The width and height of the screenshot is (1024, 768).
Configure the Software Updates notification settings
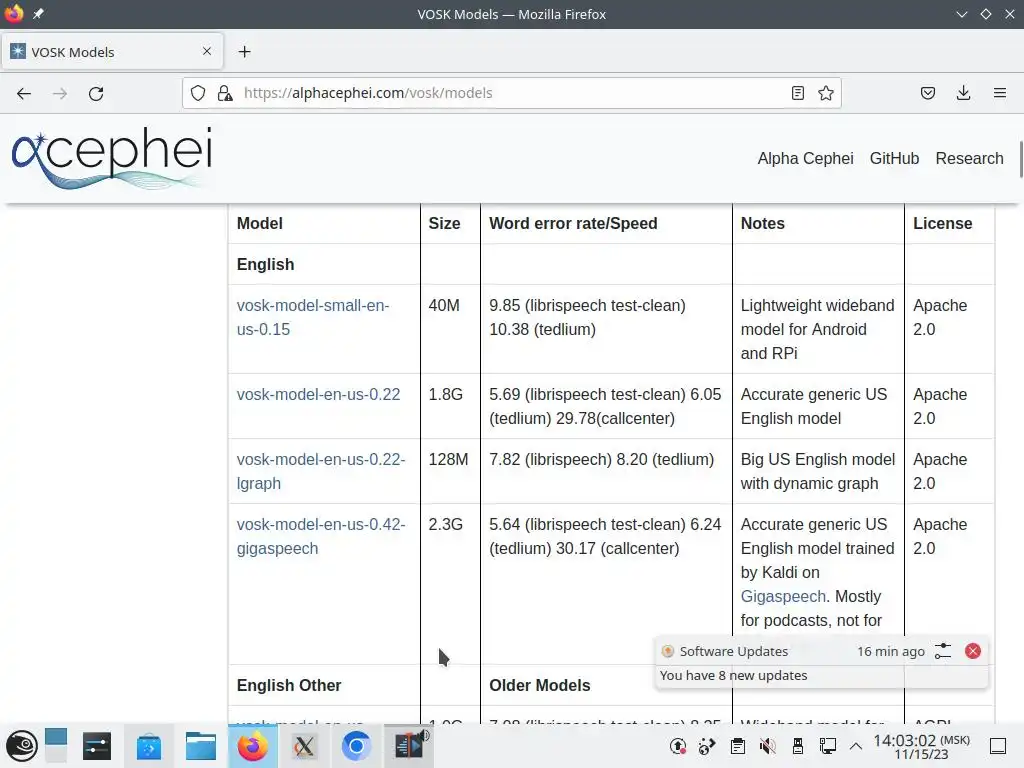coord(942,651)
